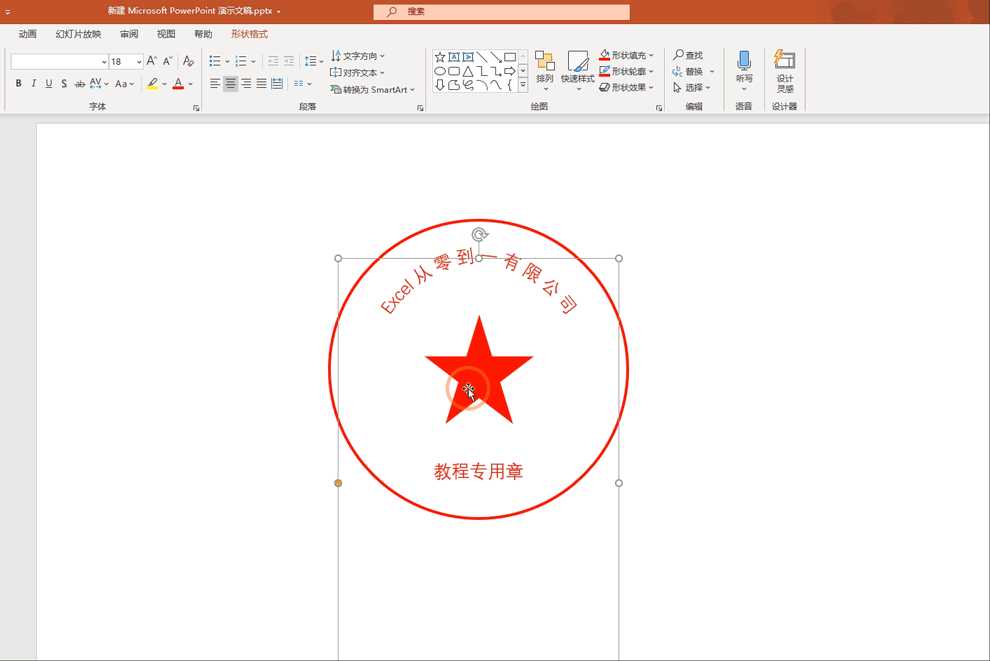
Task: Apply the red font color swatch
Action: [x=177, y=85]
